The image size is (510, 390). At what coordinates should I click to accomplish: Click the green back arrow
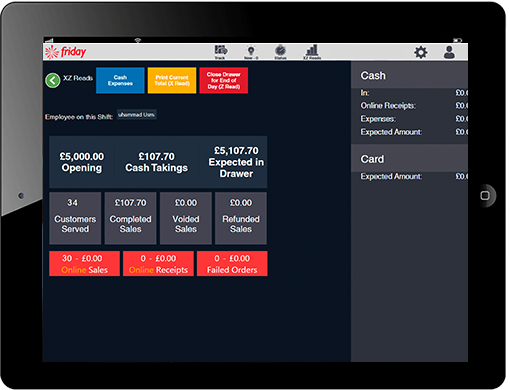coord(53,80)
